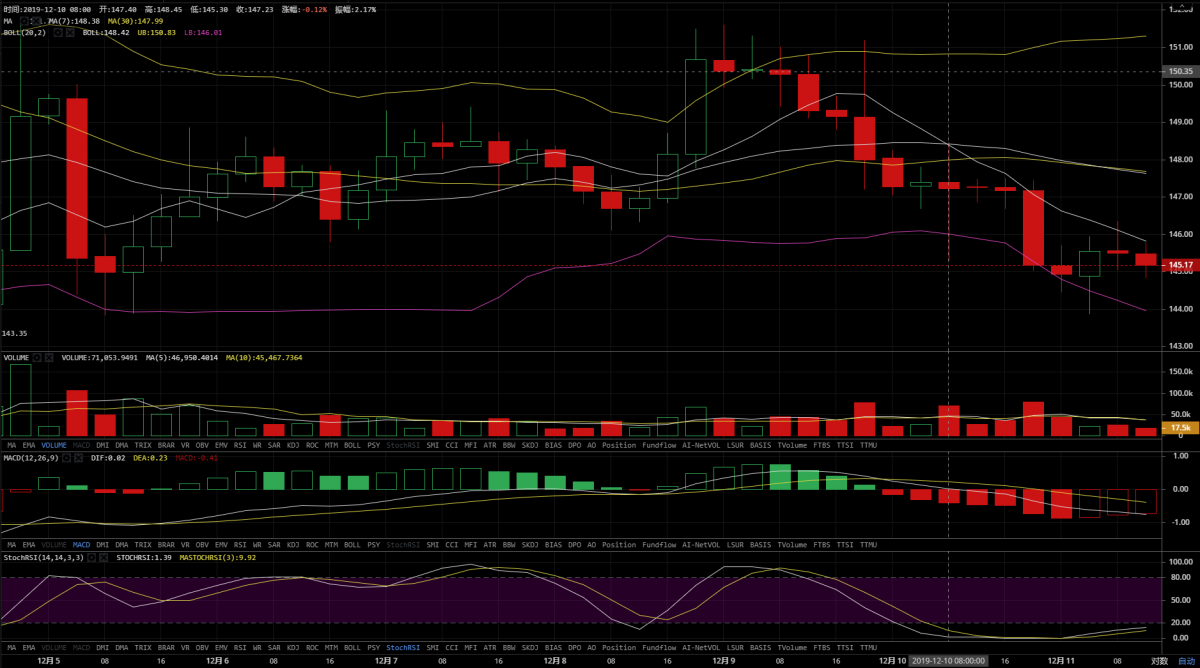The height and width of the screenshot is (668, 1200).
Task: Toggle automatic scale 自动
Action: coord(1186,660)
